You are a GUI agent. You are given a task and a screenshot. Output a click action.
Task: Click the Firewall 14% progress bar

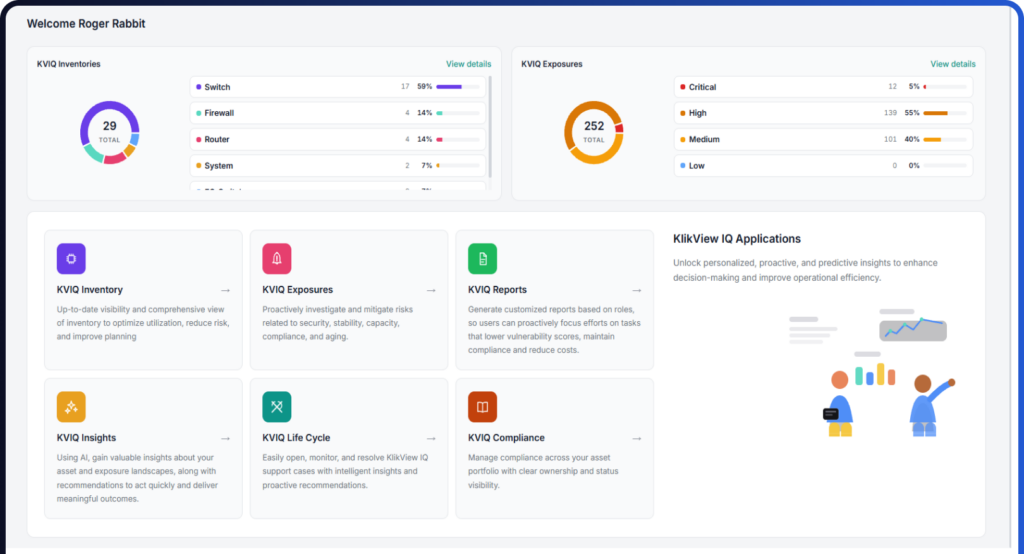coord(458,113)
